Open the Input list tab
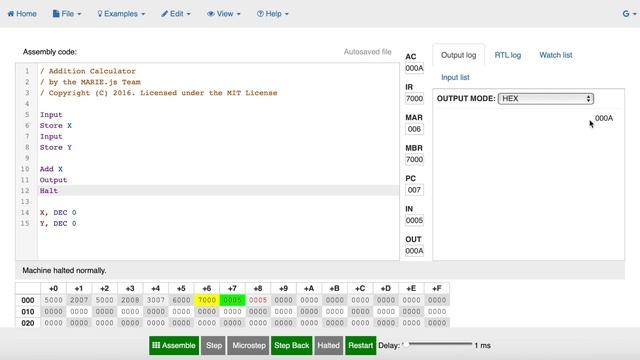 point(455,77)
